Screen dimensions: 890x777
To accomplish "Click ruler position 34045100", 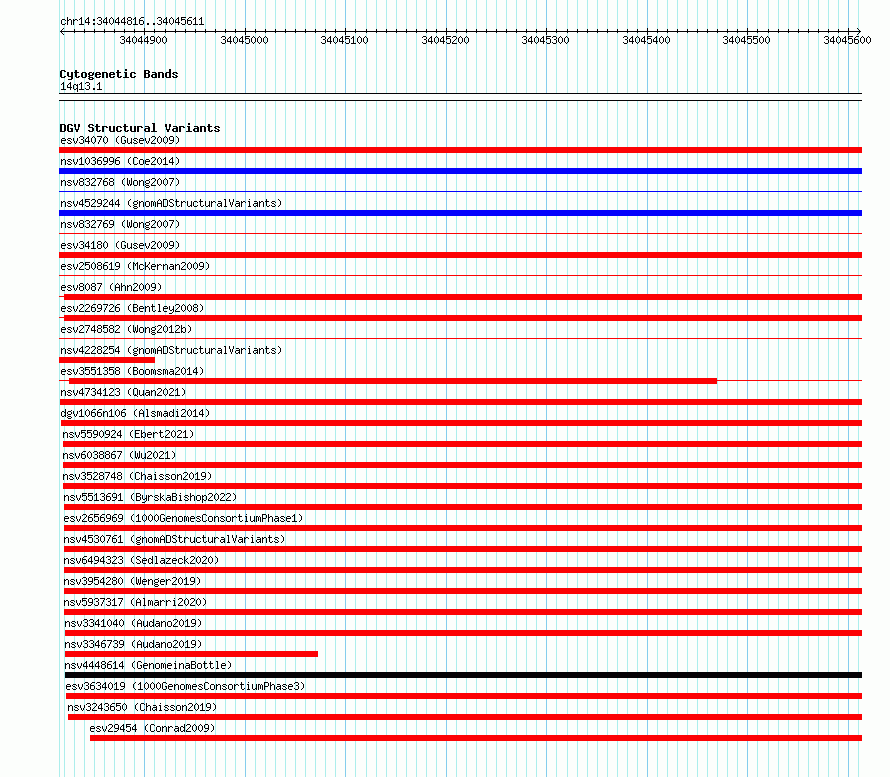I will (345, 40).
